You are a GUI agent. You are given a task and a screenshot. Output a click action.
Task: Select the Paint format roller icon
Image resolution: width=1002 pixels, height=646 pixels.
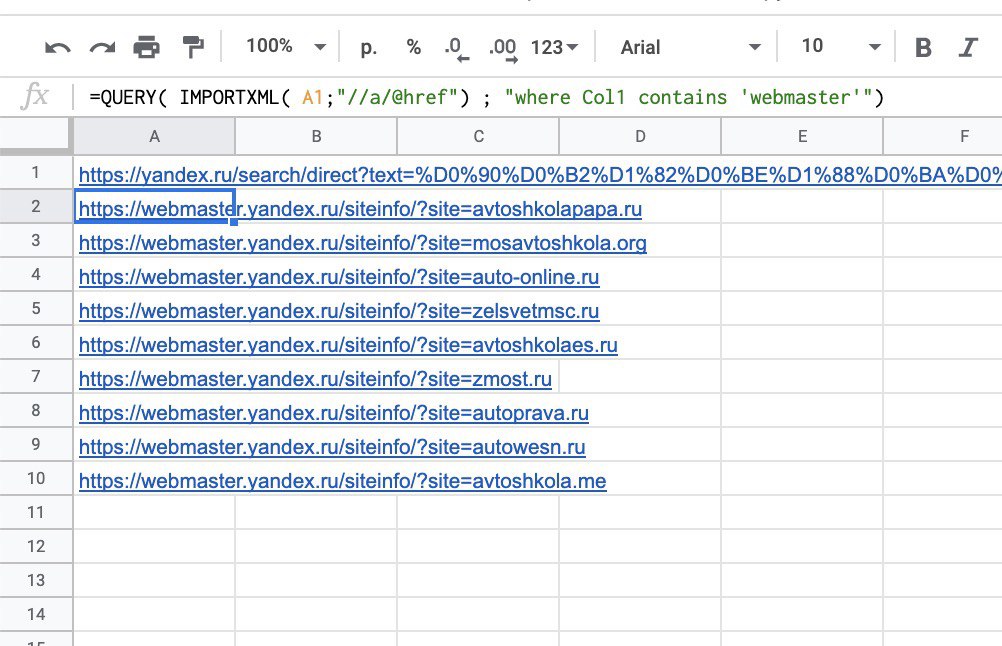coord(192,47)
